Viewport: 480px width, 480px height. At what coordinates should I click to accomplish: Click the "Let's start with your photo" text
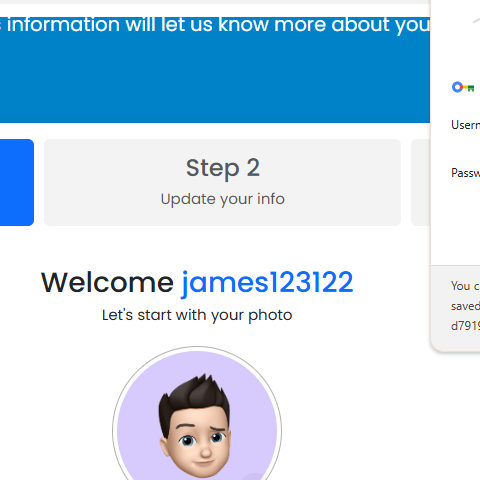[x=197, y=315]
